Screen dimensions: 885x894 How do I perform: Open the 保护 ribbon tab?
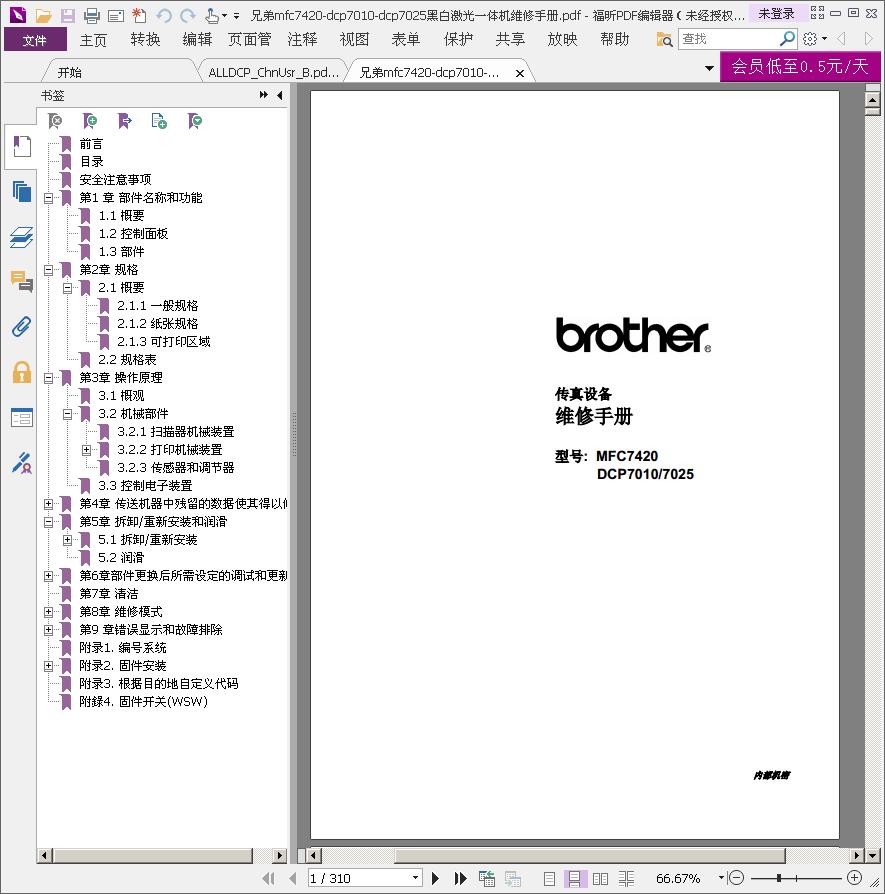tap(458, 39)
